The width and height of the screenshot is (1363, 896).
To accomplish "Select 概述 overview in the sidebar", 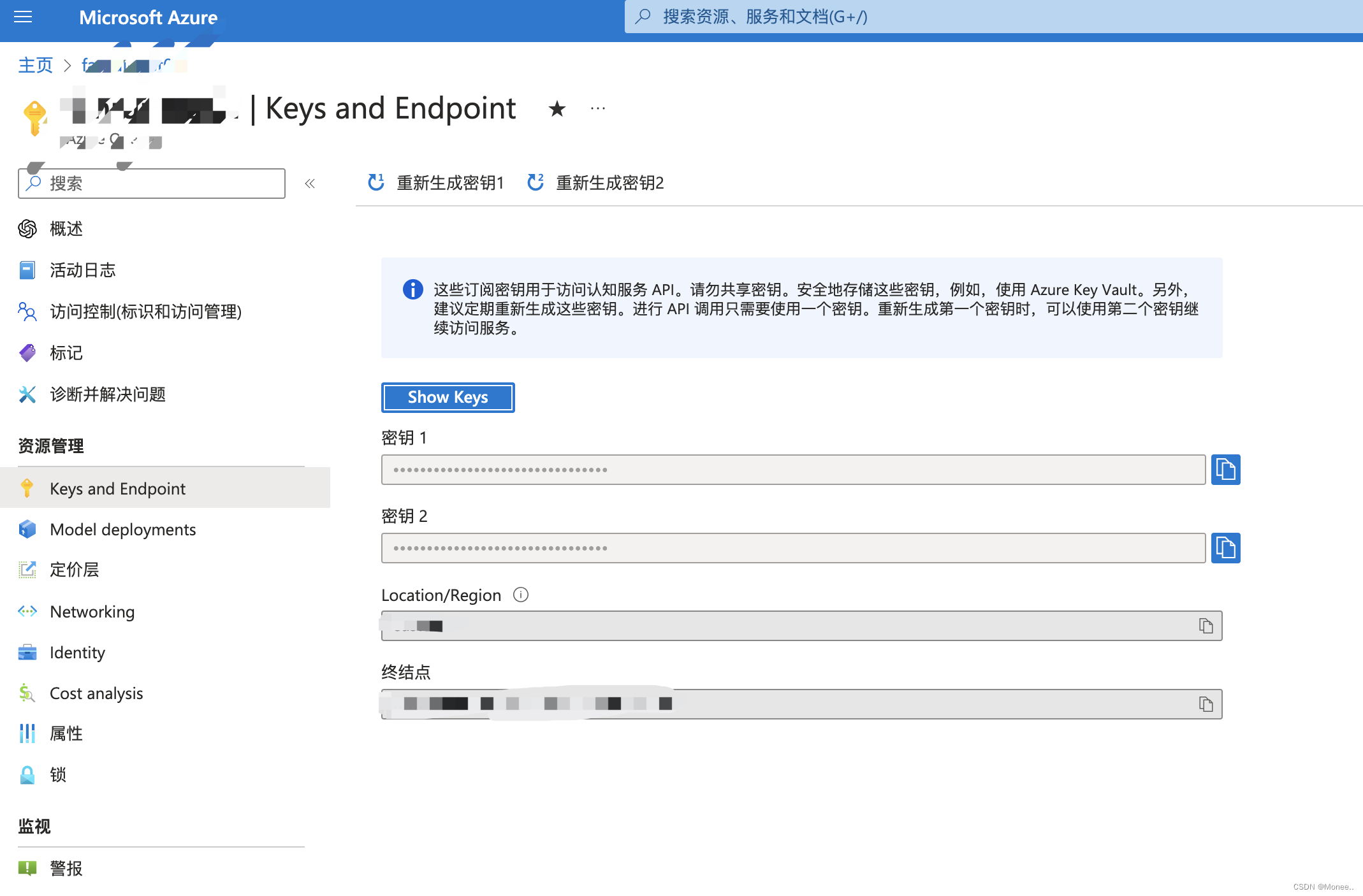I will [x=66, y=229].
